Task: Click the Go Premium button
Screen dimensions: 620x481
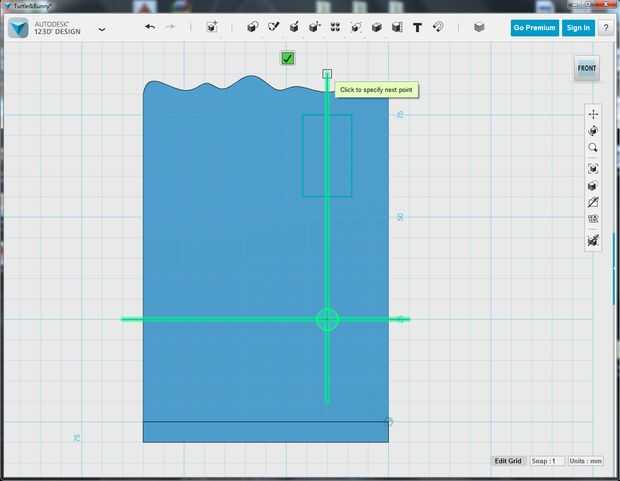Action: (535, 28)
